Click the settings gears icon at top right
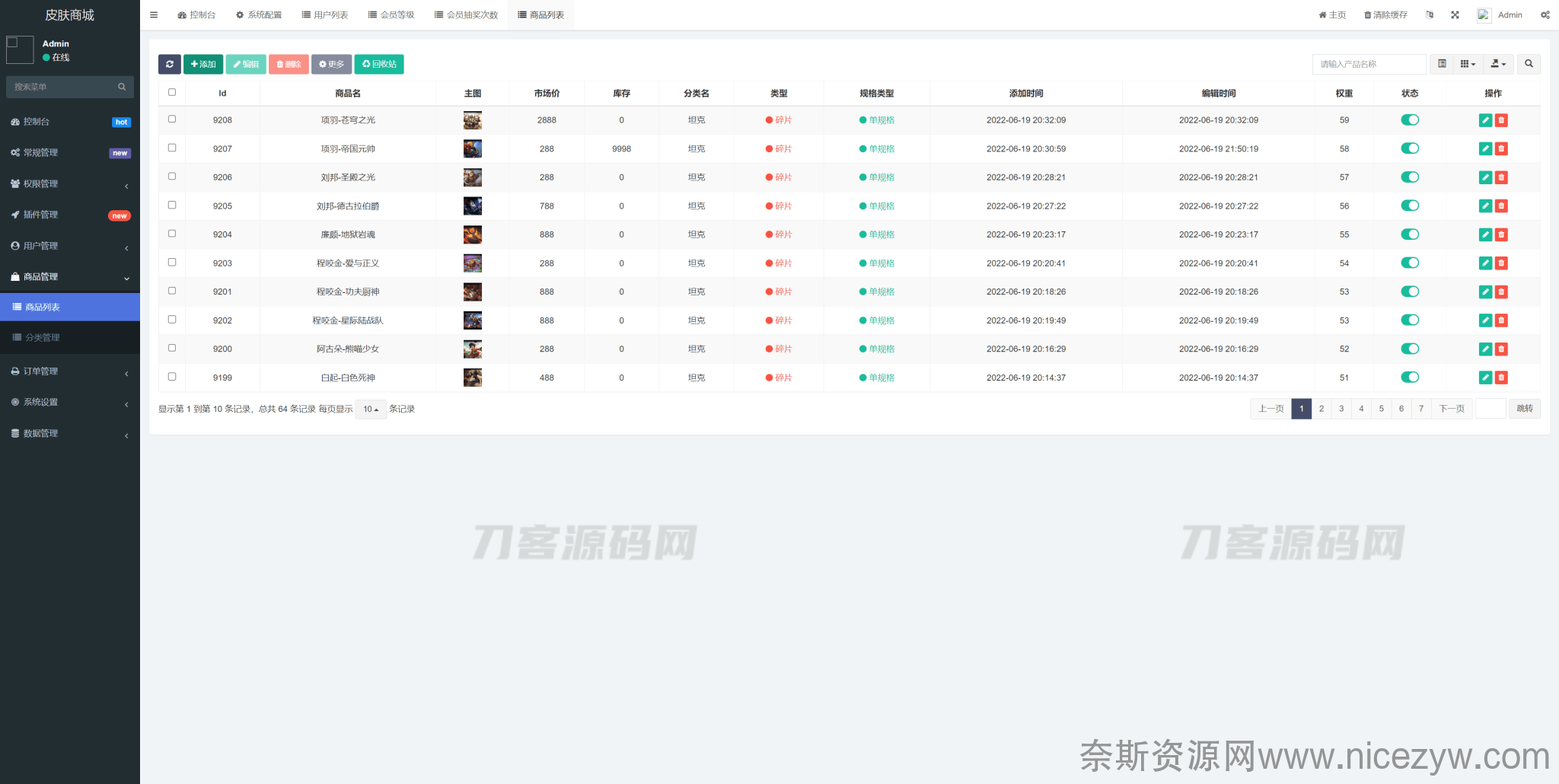The image size is (1559, 784). [1545, 15]
